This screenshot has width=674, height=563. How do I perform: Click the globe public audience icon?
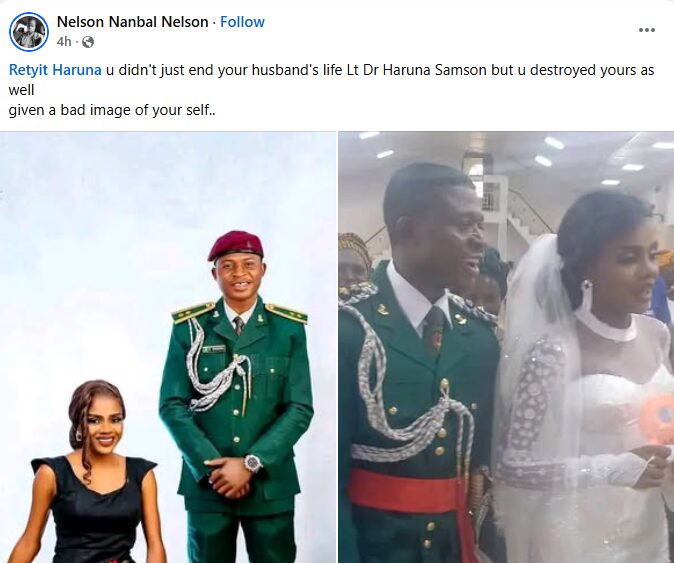point(88,42)
